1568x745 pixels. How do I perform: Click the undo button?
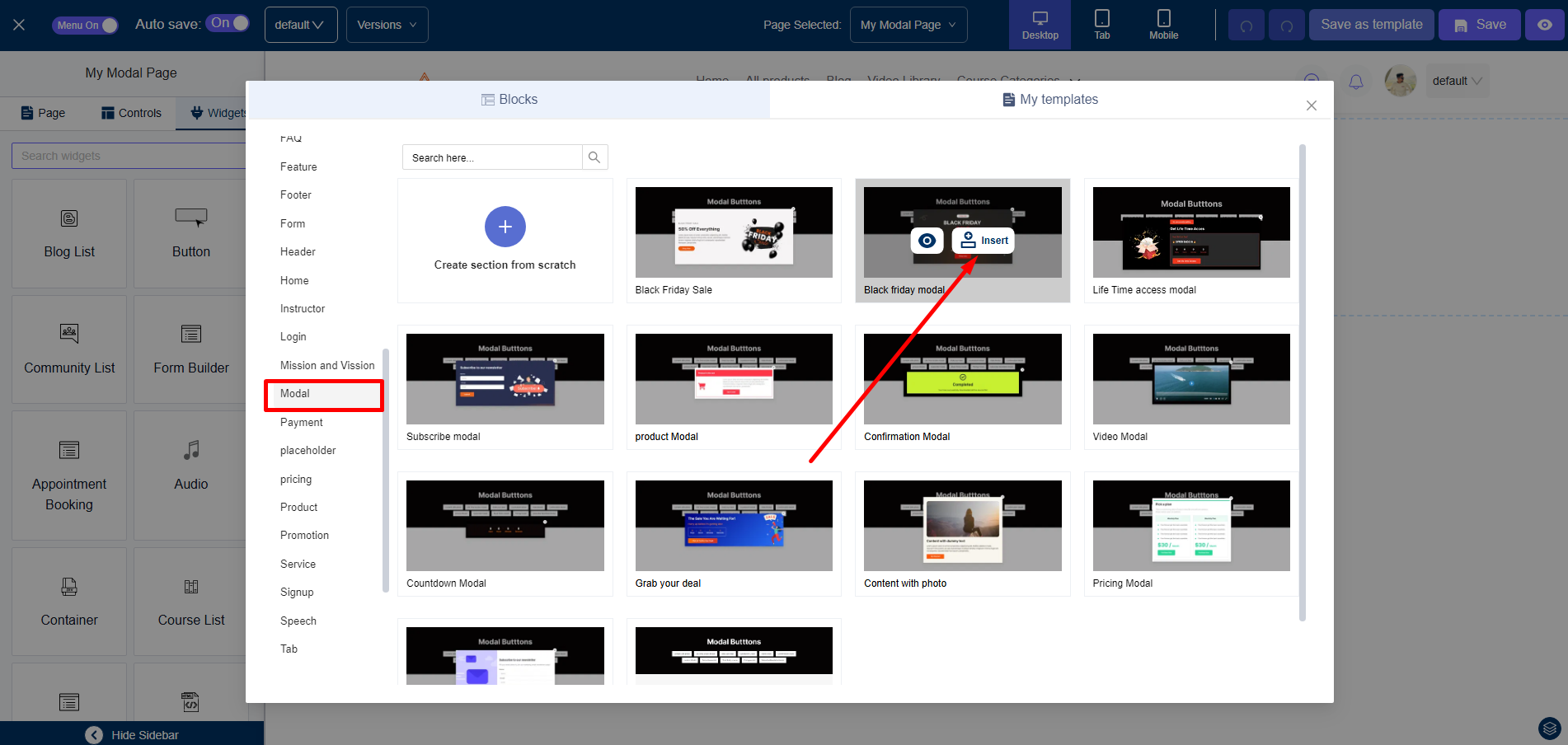point(1246,26)
